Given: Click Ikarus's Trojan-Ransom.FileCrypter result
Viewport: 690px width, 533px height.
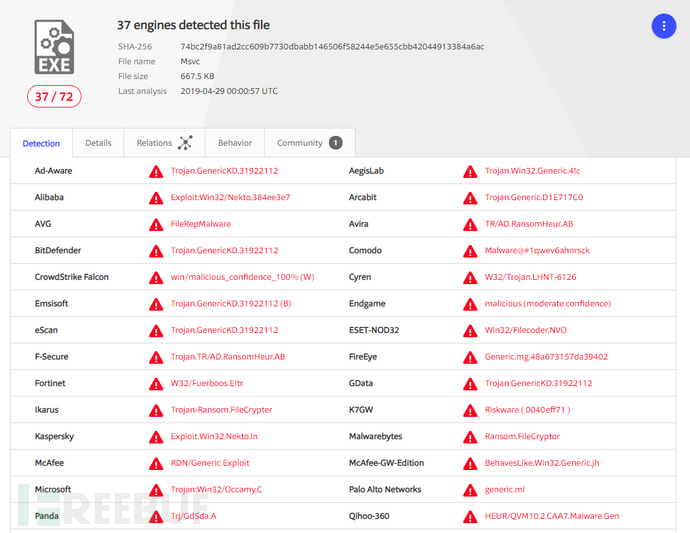Looking at the screenshot, I should [x=221, y=410].
